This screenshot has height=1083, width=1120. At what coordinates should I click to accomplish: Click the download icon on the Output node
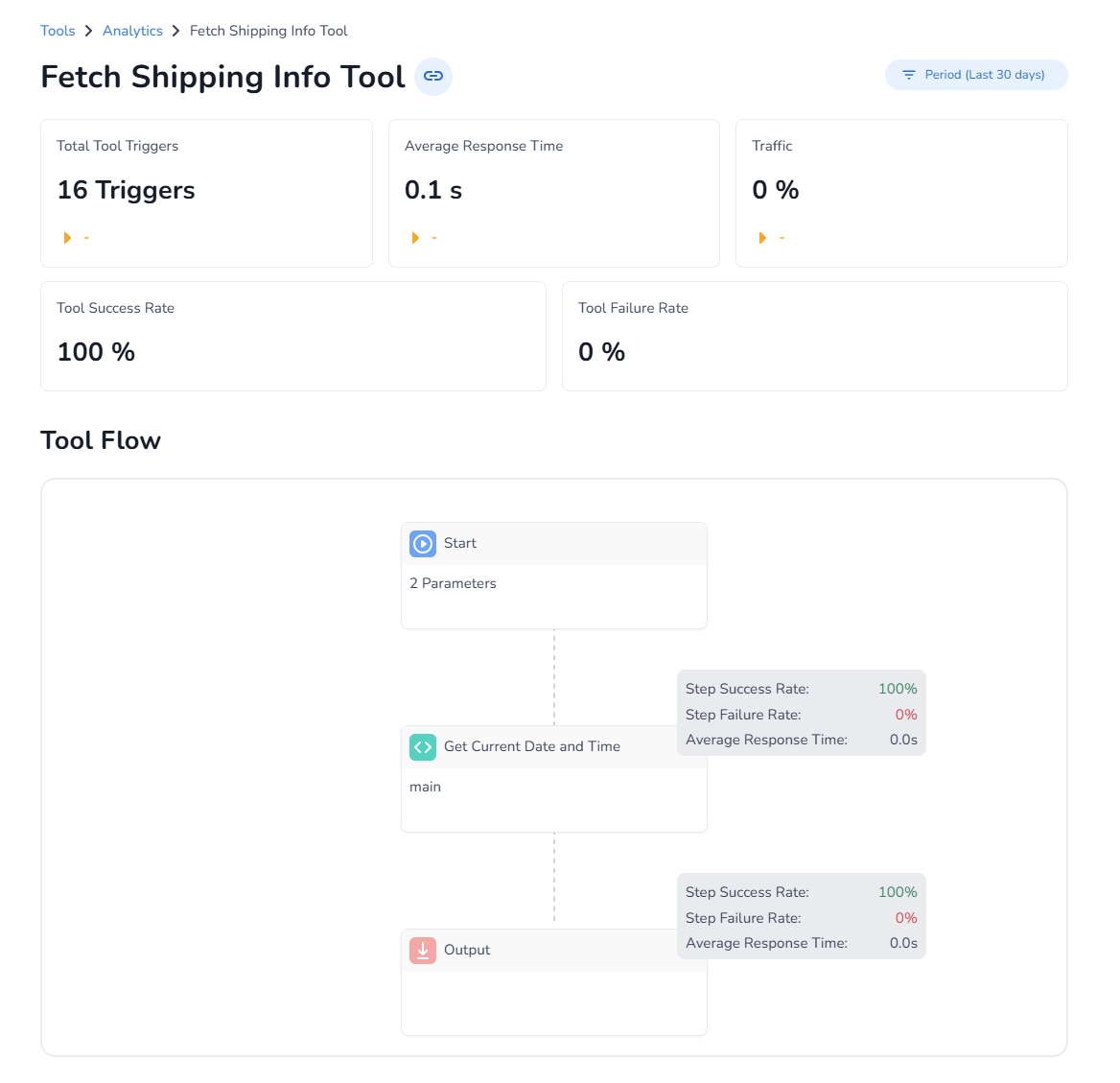coord(423,951)
